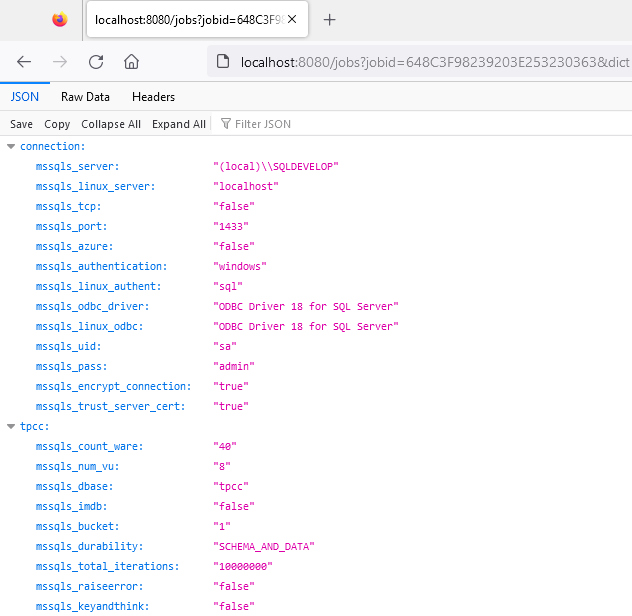Copy the JSON content
The image size is (632, 616).
[x=57, y=124]
